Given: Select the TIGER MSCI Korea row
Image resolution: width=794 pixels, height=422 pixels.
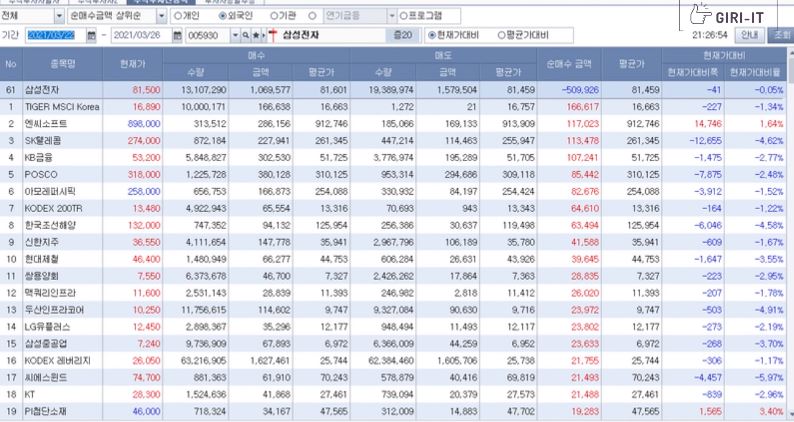Looking at the screenshot, I should click(x=393, y=107).
